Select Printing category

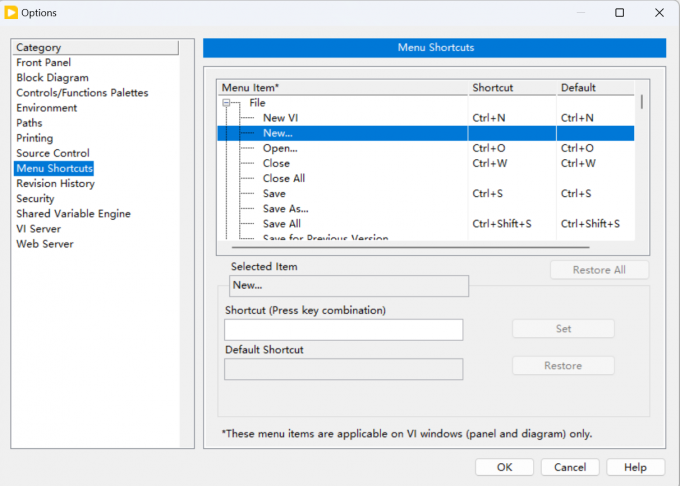tap(35, 138)
